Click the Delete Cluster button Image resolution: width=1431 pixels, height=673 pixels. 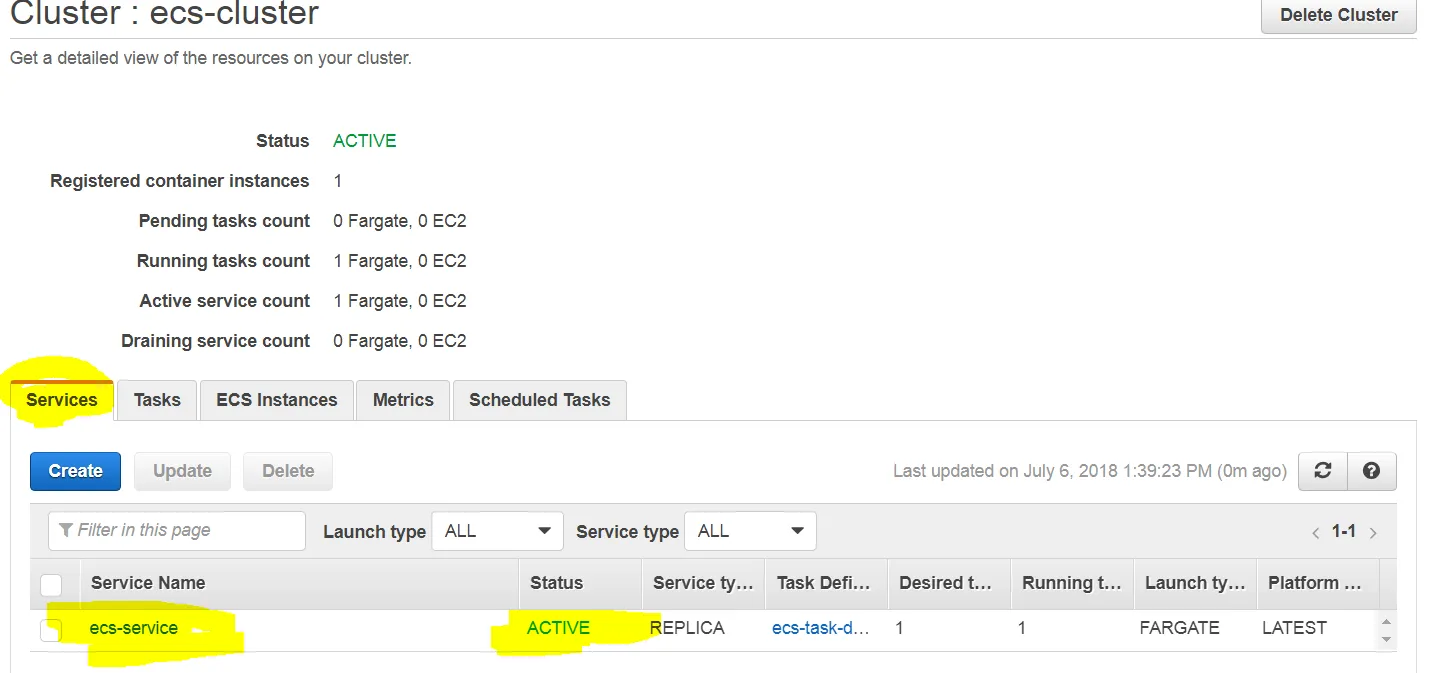(1338, 16)
